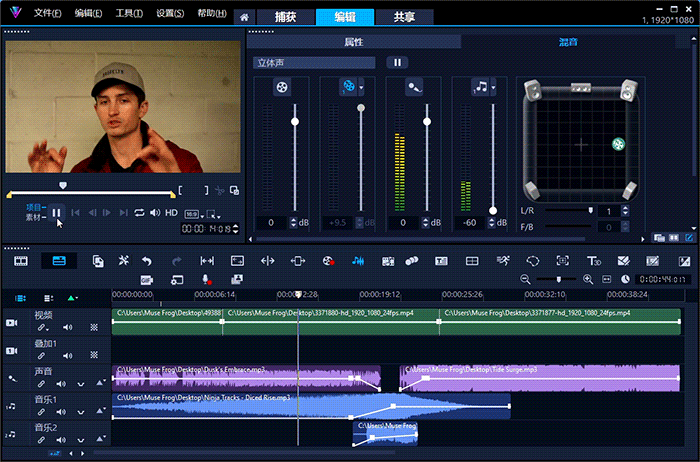Open the 立体声 audio mode dropdown
700x462 pixels.
313,62
